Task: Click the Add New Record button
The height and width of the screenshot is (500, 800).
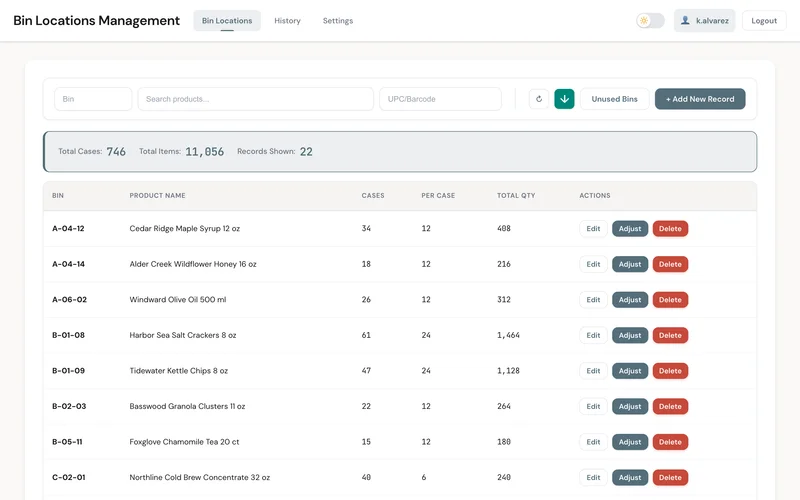Action: (700, 99)
